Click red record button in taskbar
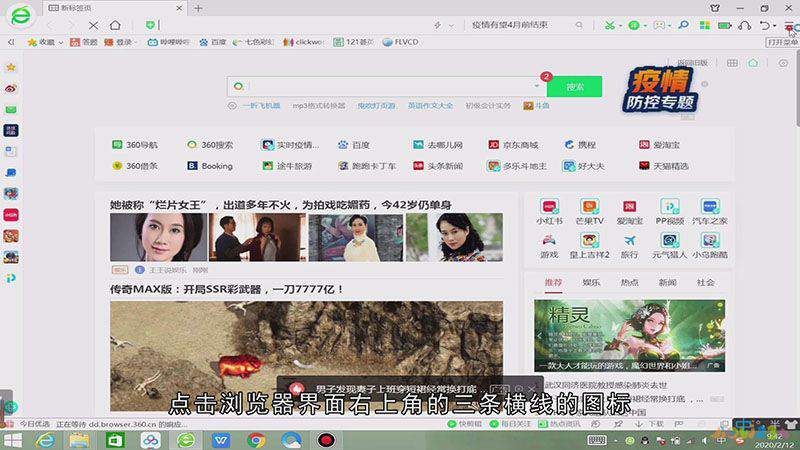 point(326,440)
